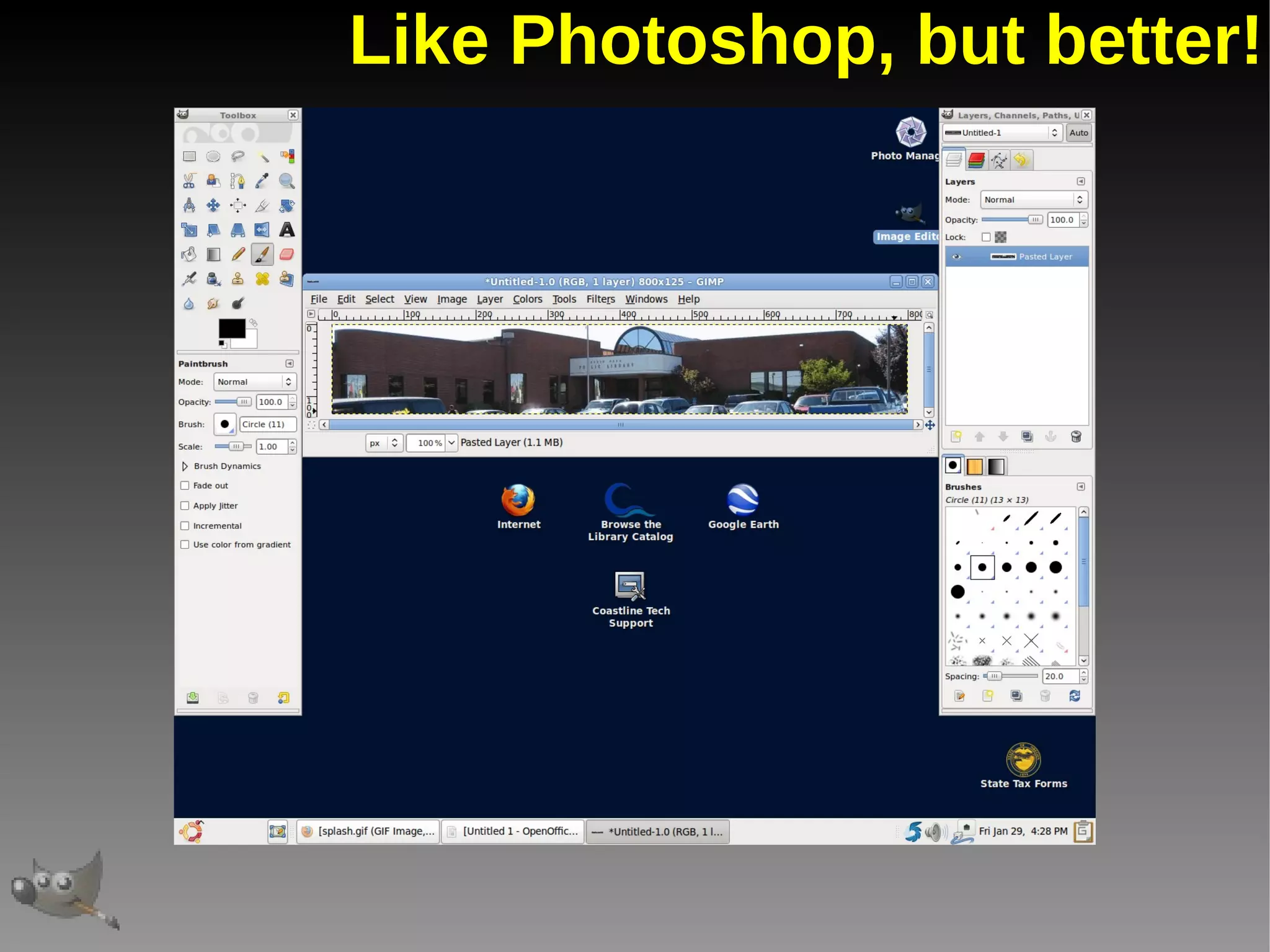The width and height of the screenshot is (1270, 952).
Task: Click the Auto button in Layers dock
Action: coord(1078,133)
